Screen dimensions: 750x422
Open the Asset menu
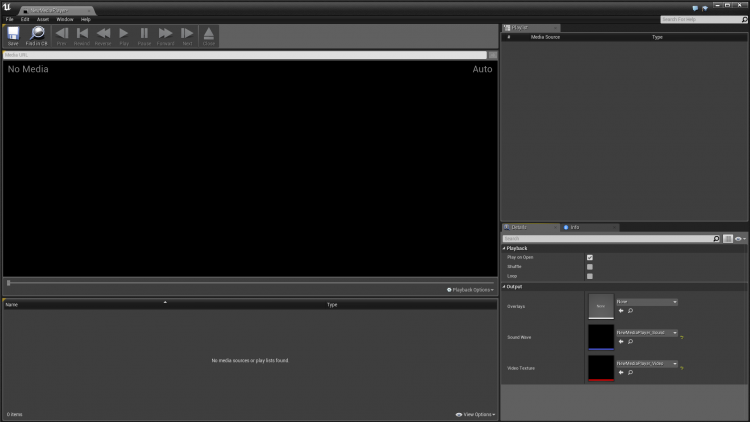click(43, 19)
